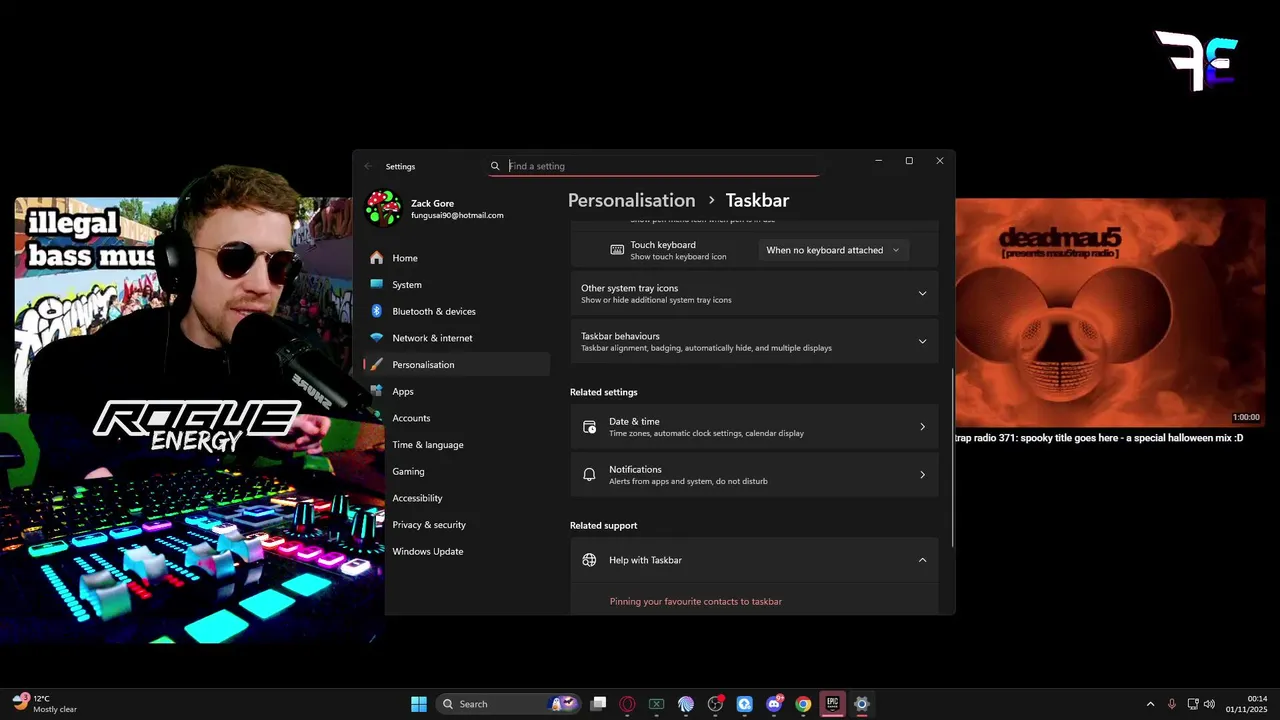The image size is (1280, 720).
Task: Click the System monitor icon in sidebar
Action: [377, 284]
